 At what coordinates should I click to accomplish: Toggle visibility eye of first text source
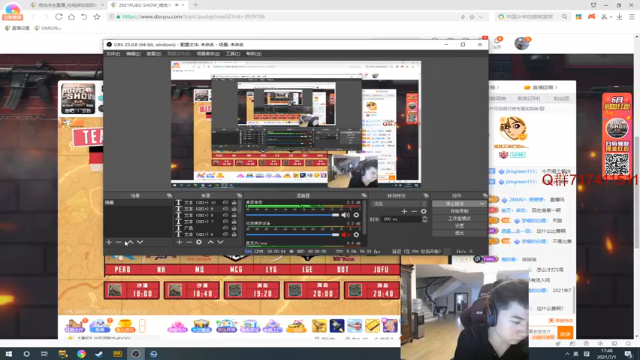coord(225,202)
